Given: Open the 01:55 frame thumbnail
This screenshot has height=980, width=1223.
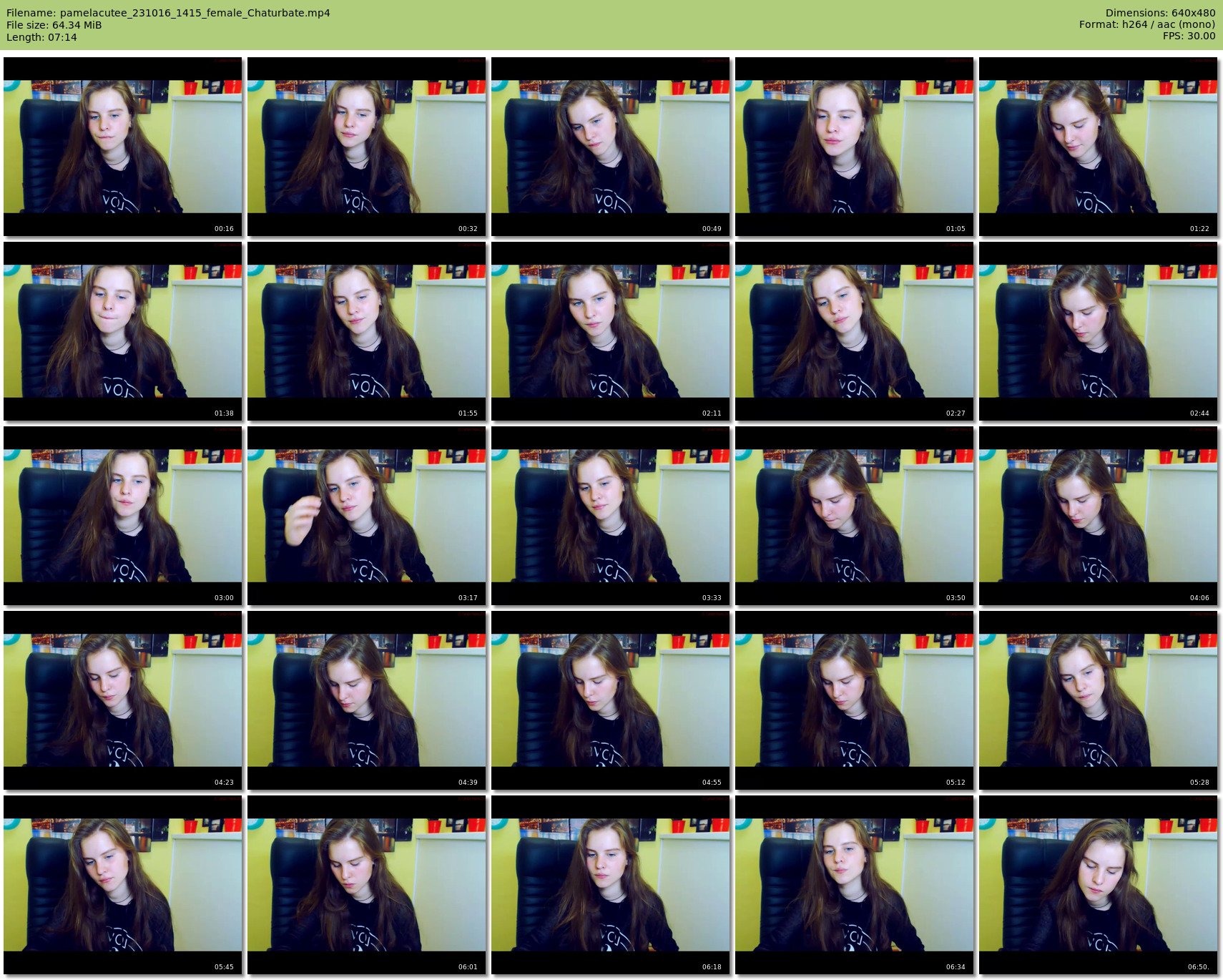Looking at the screenshot, I should pos(367,331).
